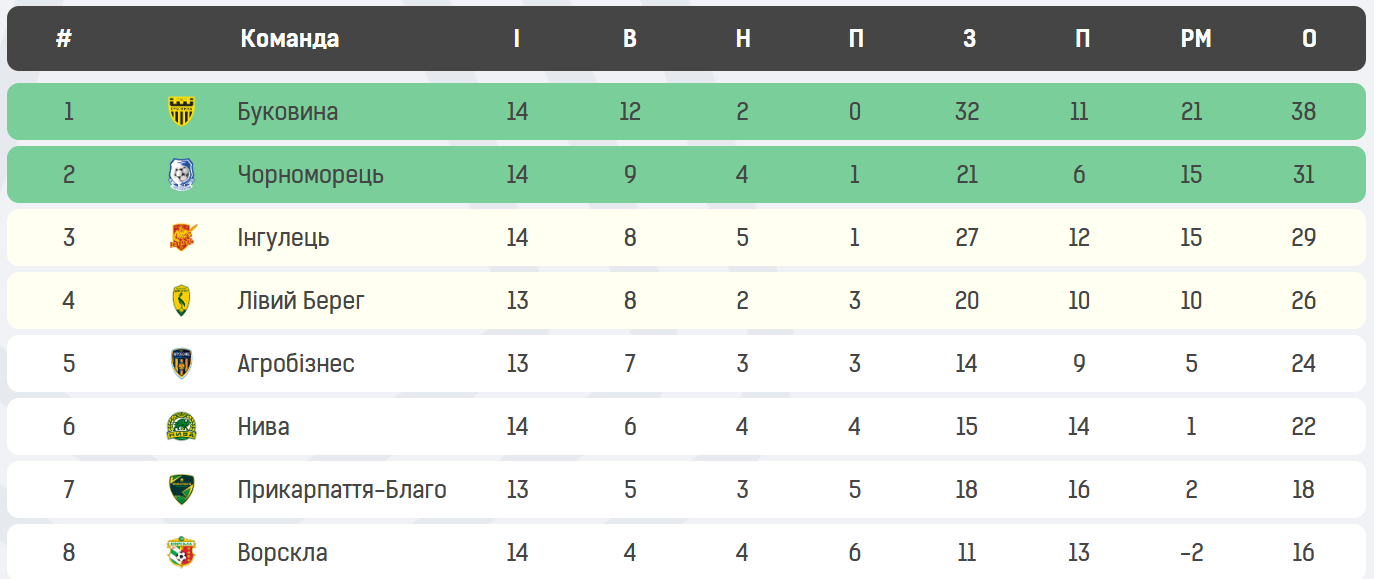Image resolution: width=1374 pixels, height=579 pixels.
Task: Open the Лівий Берег team page
Action: tap(301, 301)
